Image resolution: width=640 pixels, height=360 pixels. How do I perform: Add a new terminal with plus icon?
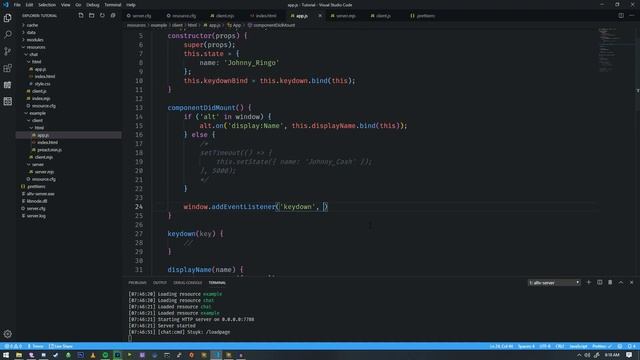tap(589, 282)
